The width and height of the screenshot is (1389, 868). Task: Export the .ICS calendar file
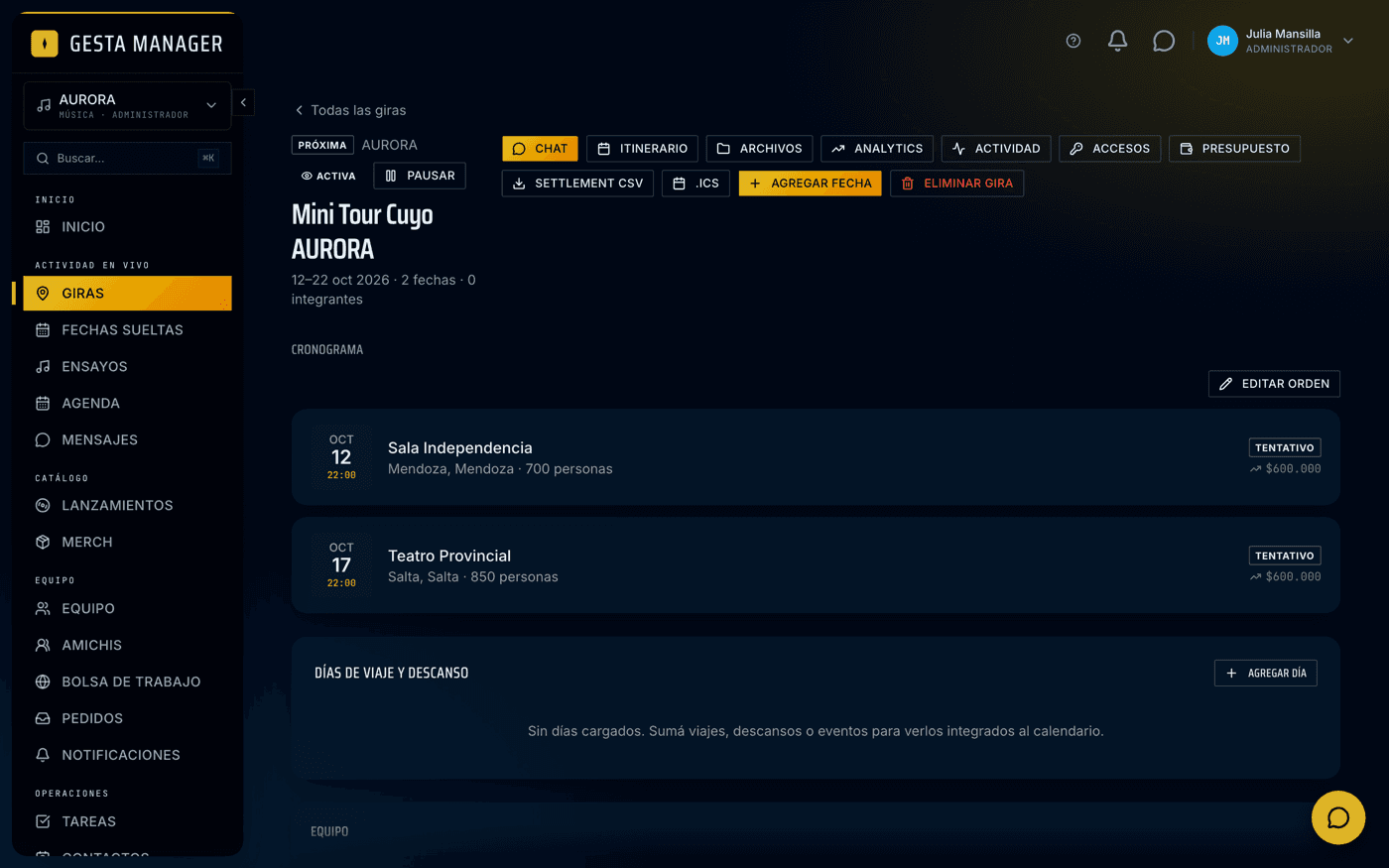696,184
